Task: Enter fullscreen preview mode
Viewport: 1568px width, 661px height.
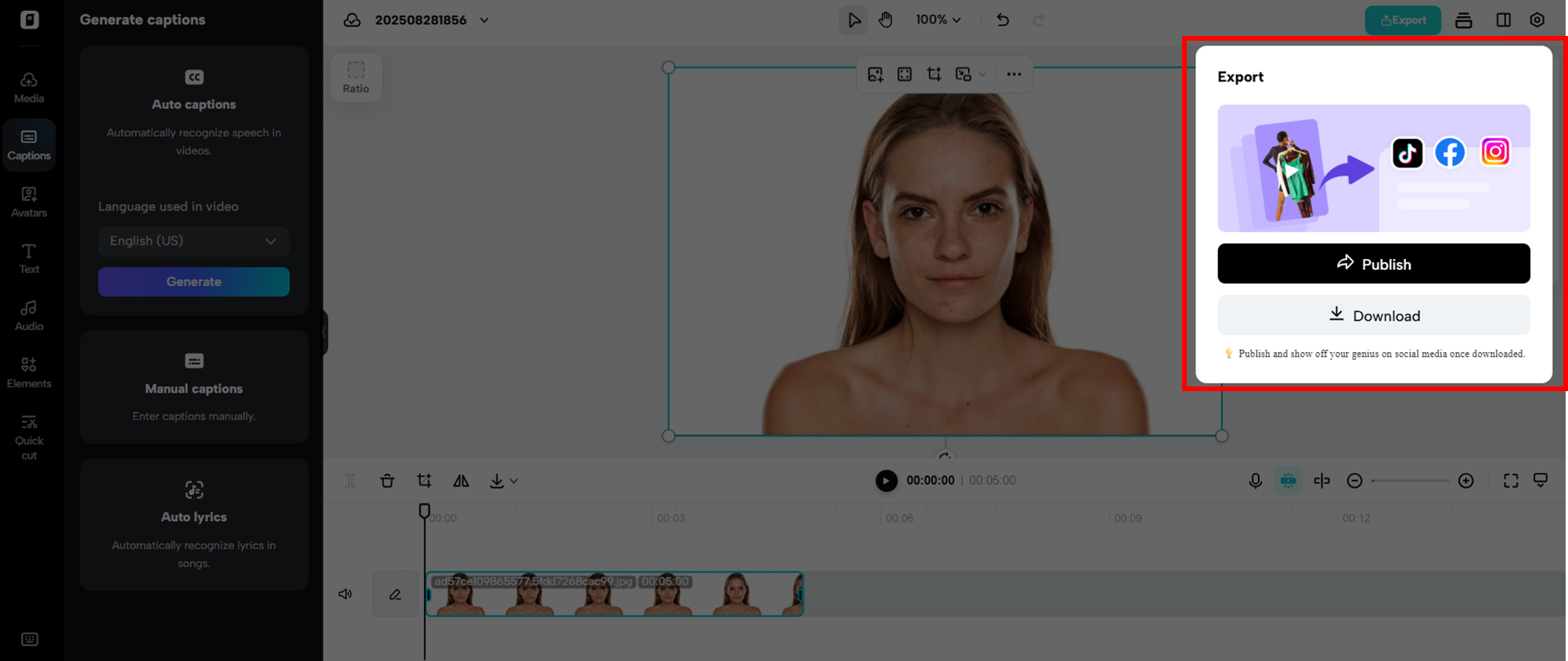Action: click(x=1511, y=481)
